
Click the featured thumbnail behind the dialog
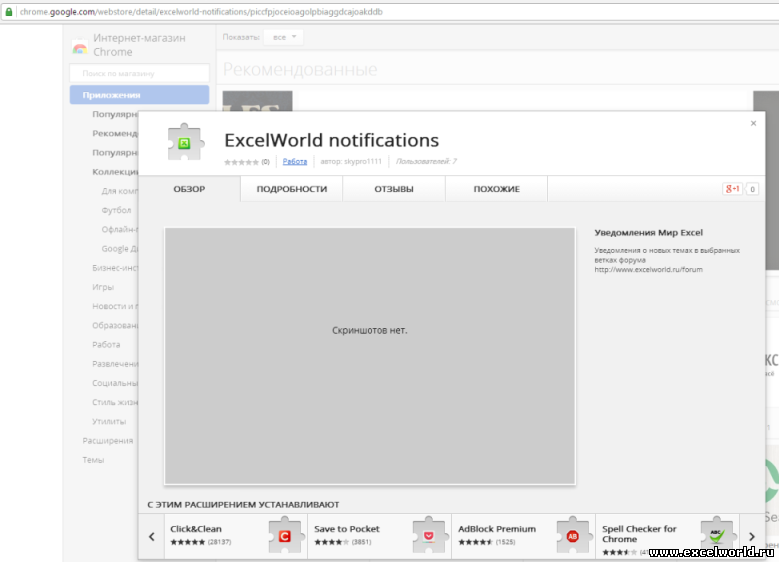[x=257, y=101]
